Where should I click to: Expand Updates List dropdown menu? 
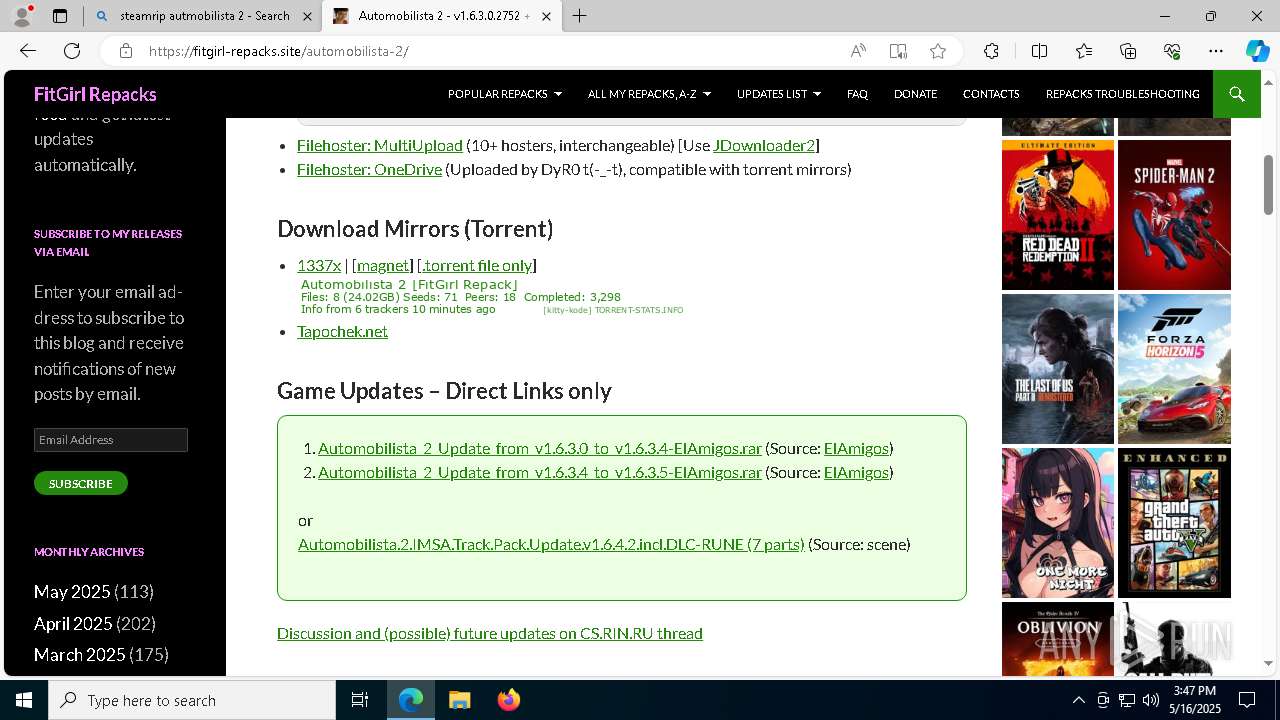click(x=779, y=94)
